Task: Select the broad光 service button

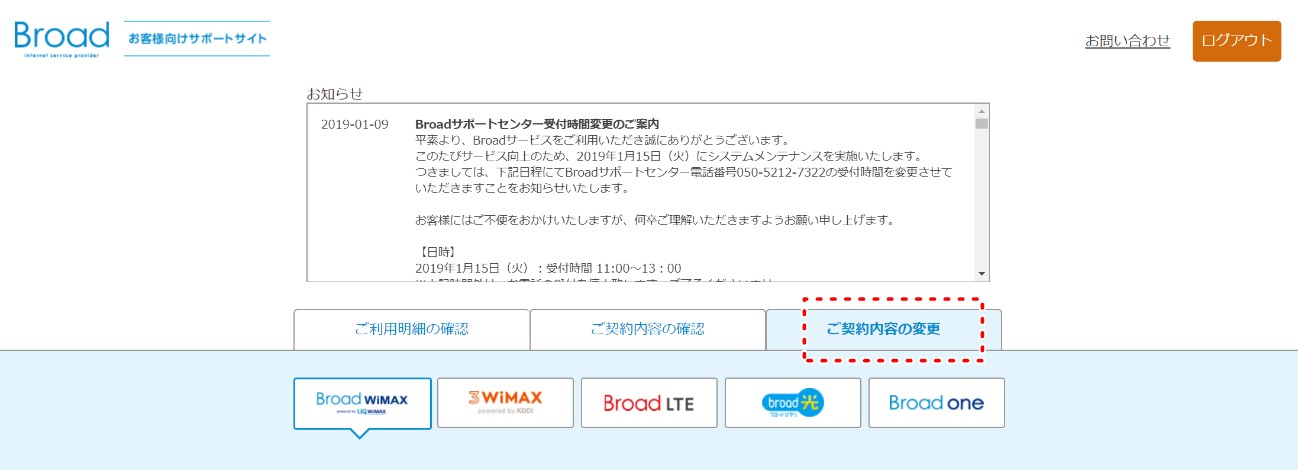Action: (x=793, y=403)
